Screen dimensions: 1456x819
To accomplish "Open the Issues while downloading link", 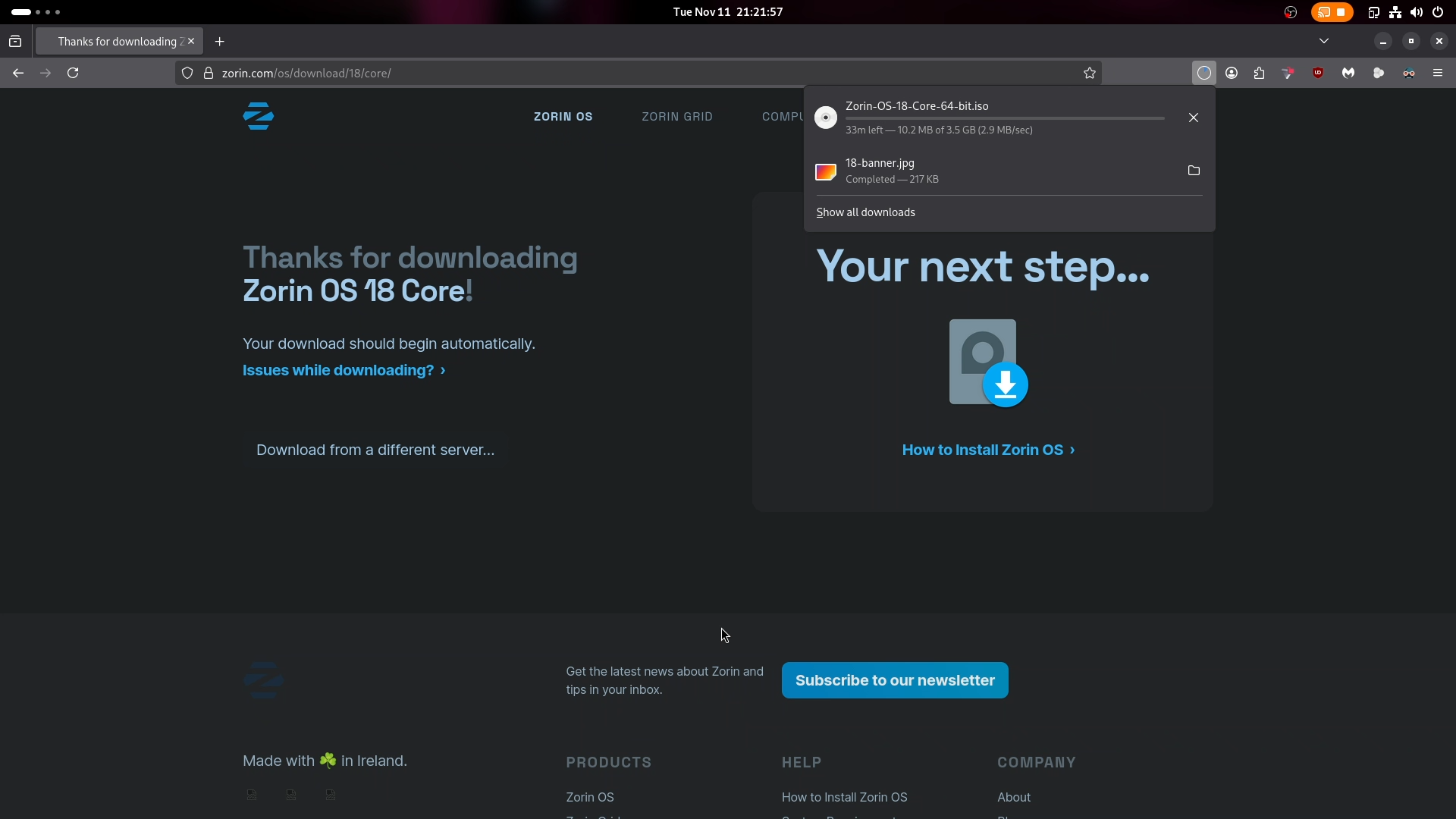I will coord(338,370).
